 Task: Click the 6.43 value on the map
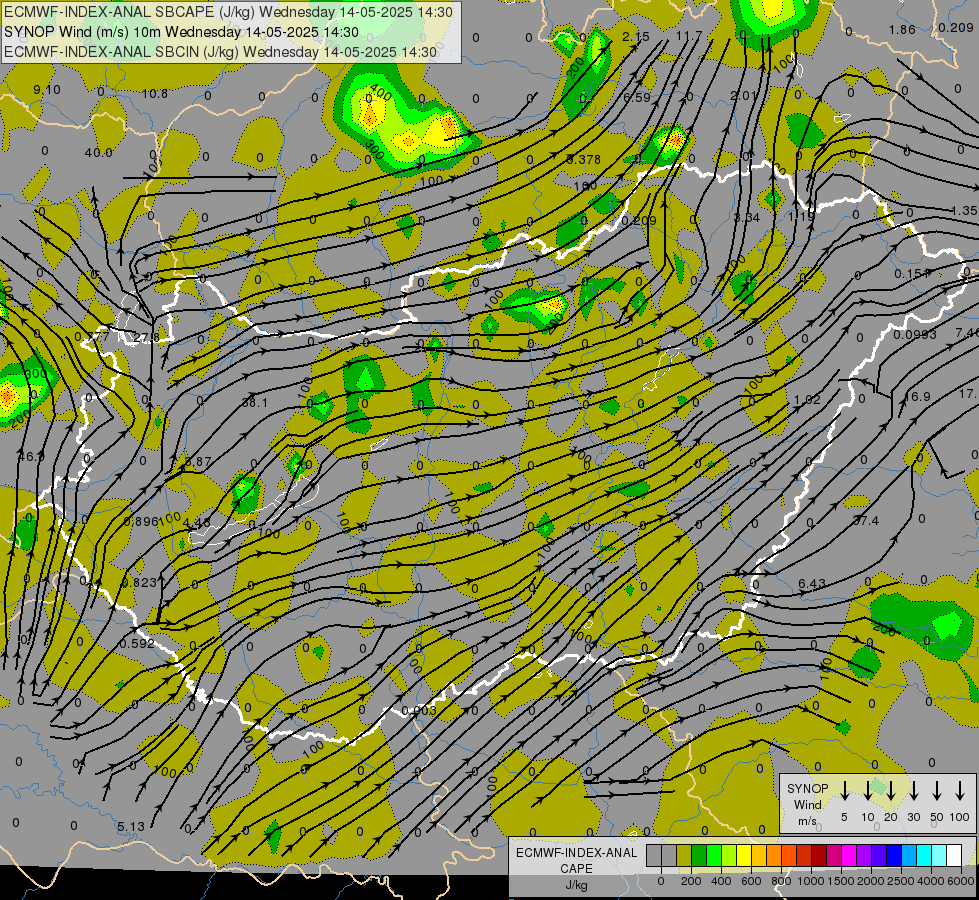coord(812,583)
